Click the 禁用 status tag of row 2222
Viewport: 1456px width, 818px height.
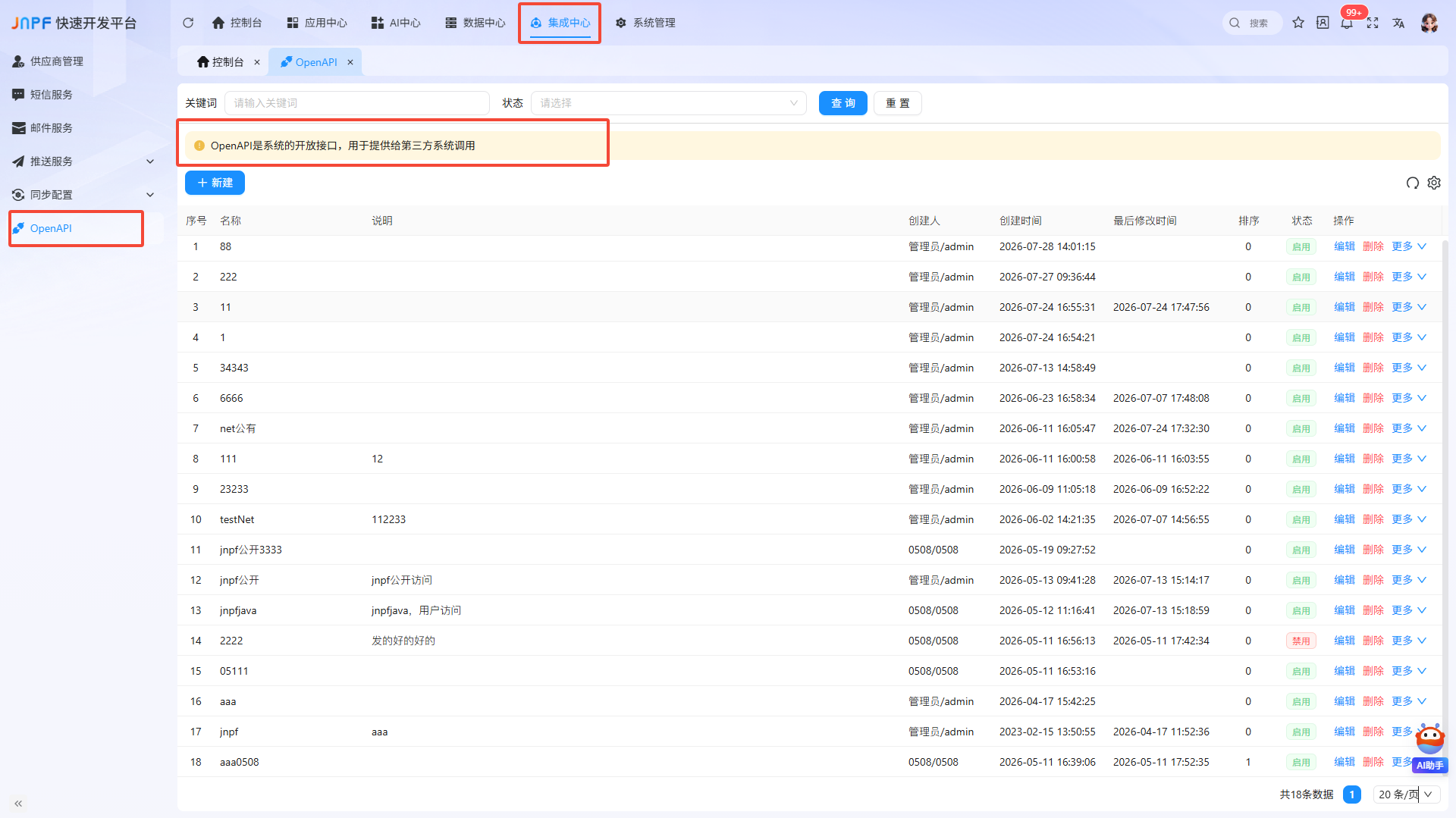click(1301, 641)
